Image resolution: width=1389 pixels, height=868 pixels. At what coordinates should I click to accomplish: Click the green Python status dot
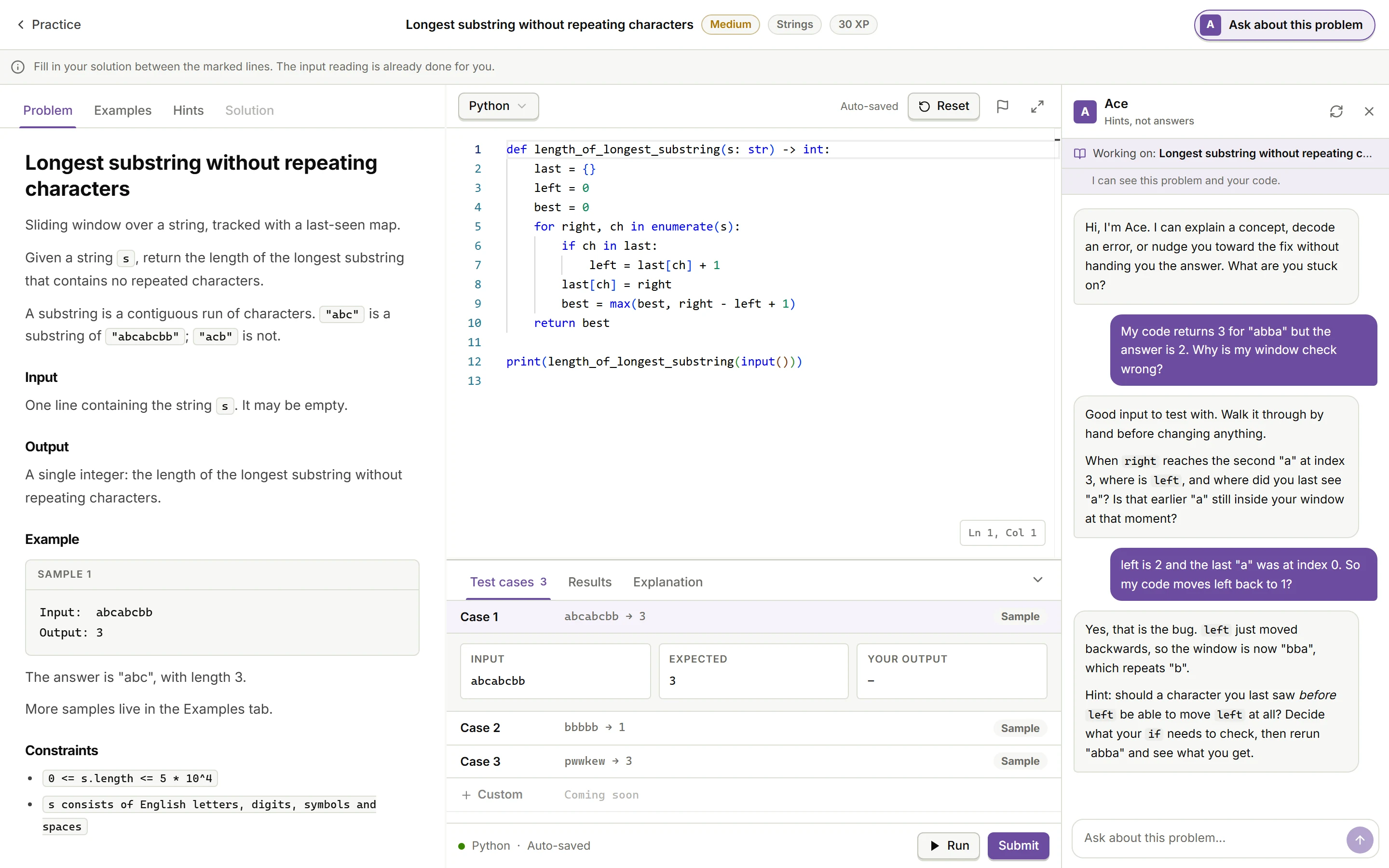(462, 846)
